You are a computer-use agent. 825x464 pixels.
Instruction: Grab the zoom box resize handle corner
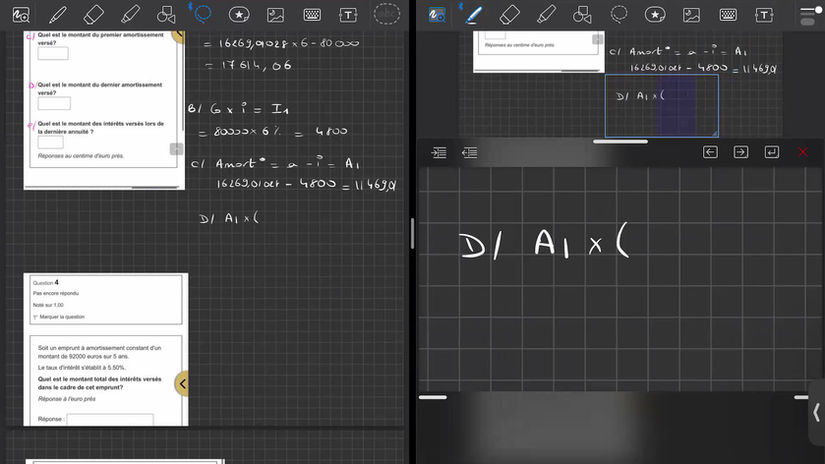(x=715, y=134)
